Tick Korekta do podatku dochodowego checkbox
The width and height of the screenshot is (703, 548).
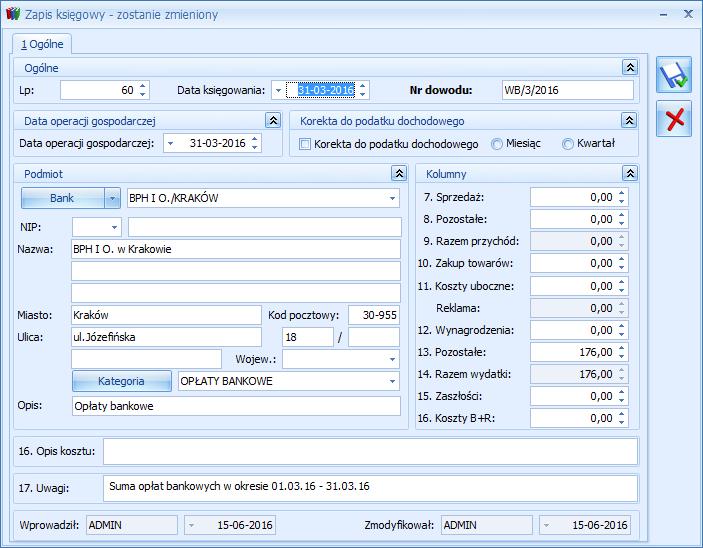[x=305, y=144]
